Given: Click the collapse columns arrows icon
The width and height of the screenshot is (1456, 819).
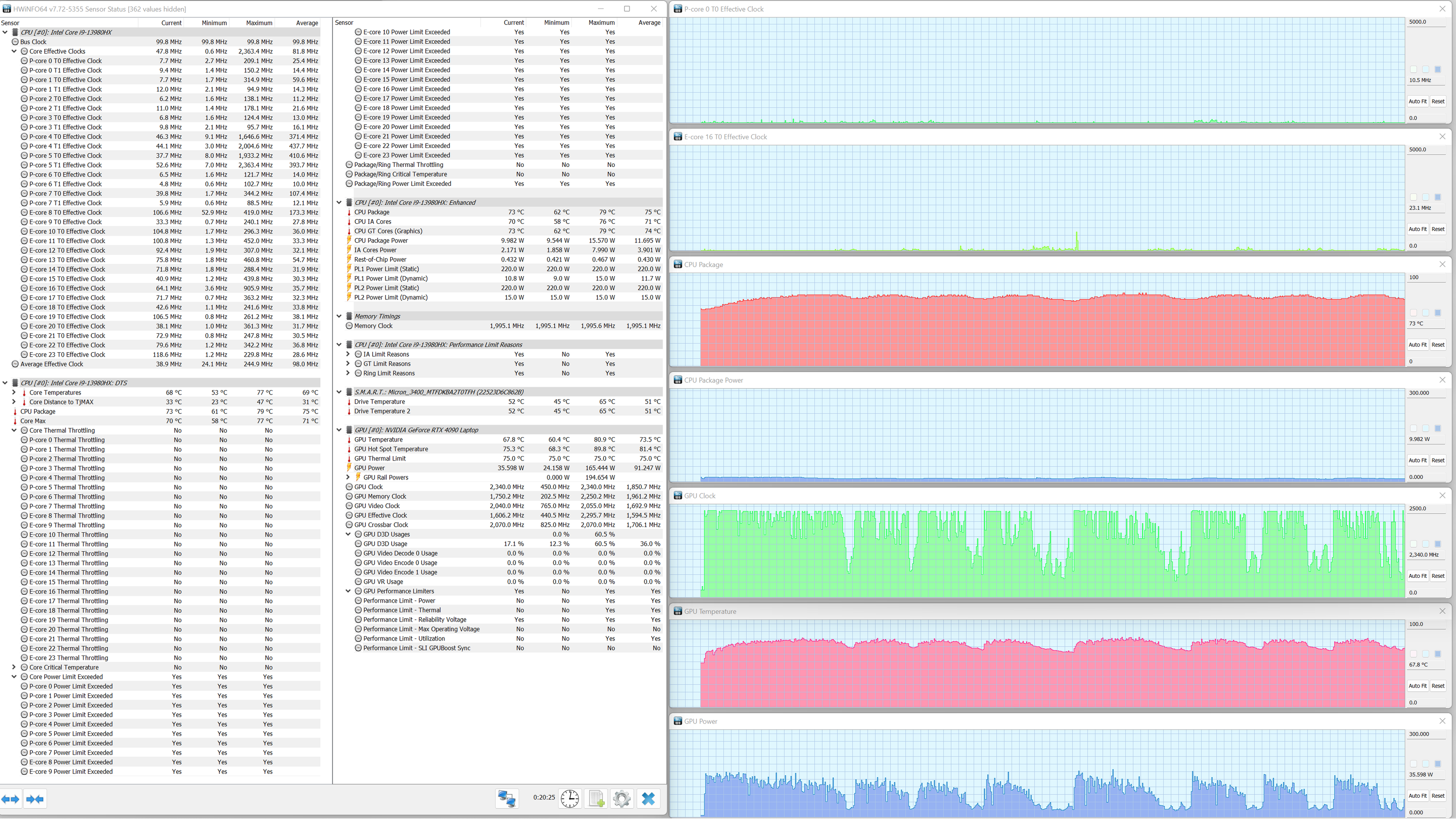Looking at the screenshot, I should [x=35, y=799].
